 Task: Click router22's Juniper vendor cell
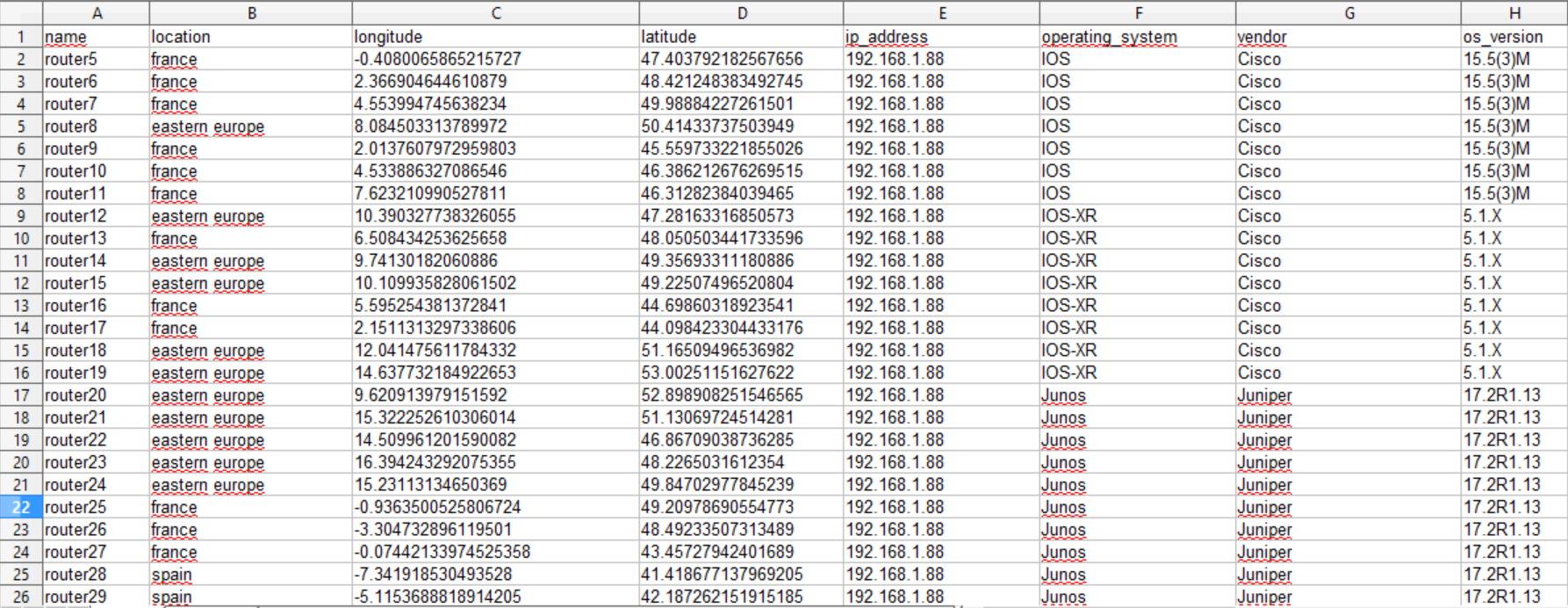[1349, 440]
